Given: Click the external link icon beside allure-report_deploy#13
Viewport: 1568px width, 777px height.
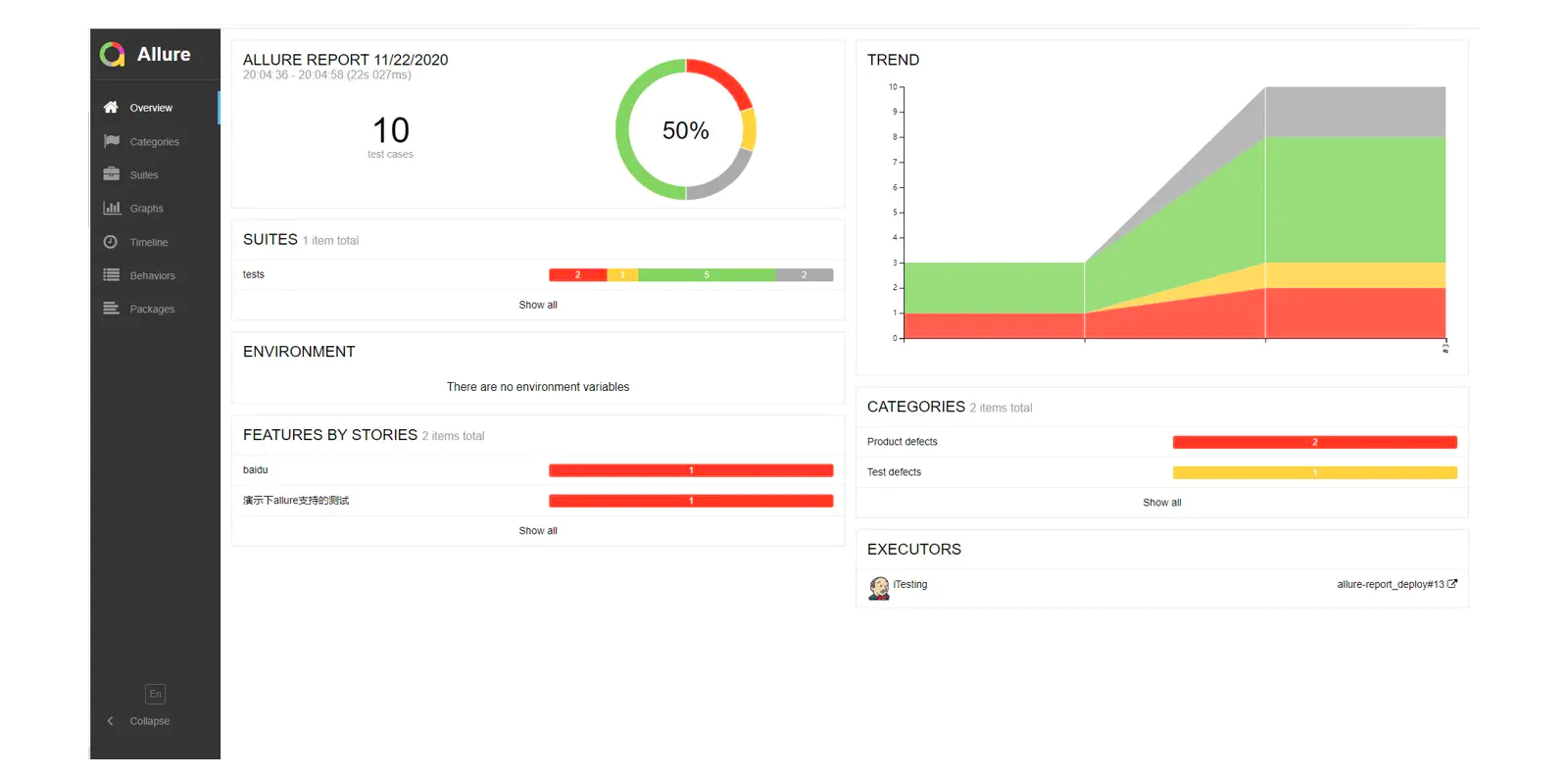Looking at the screenshot, I should point(1452,584).
